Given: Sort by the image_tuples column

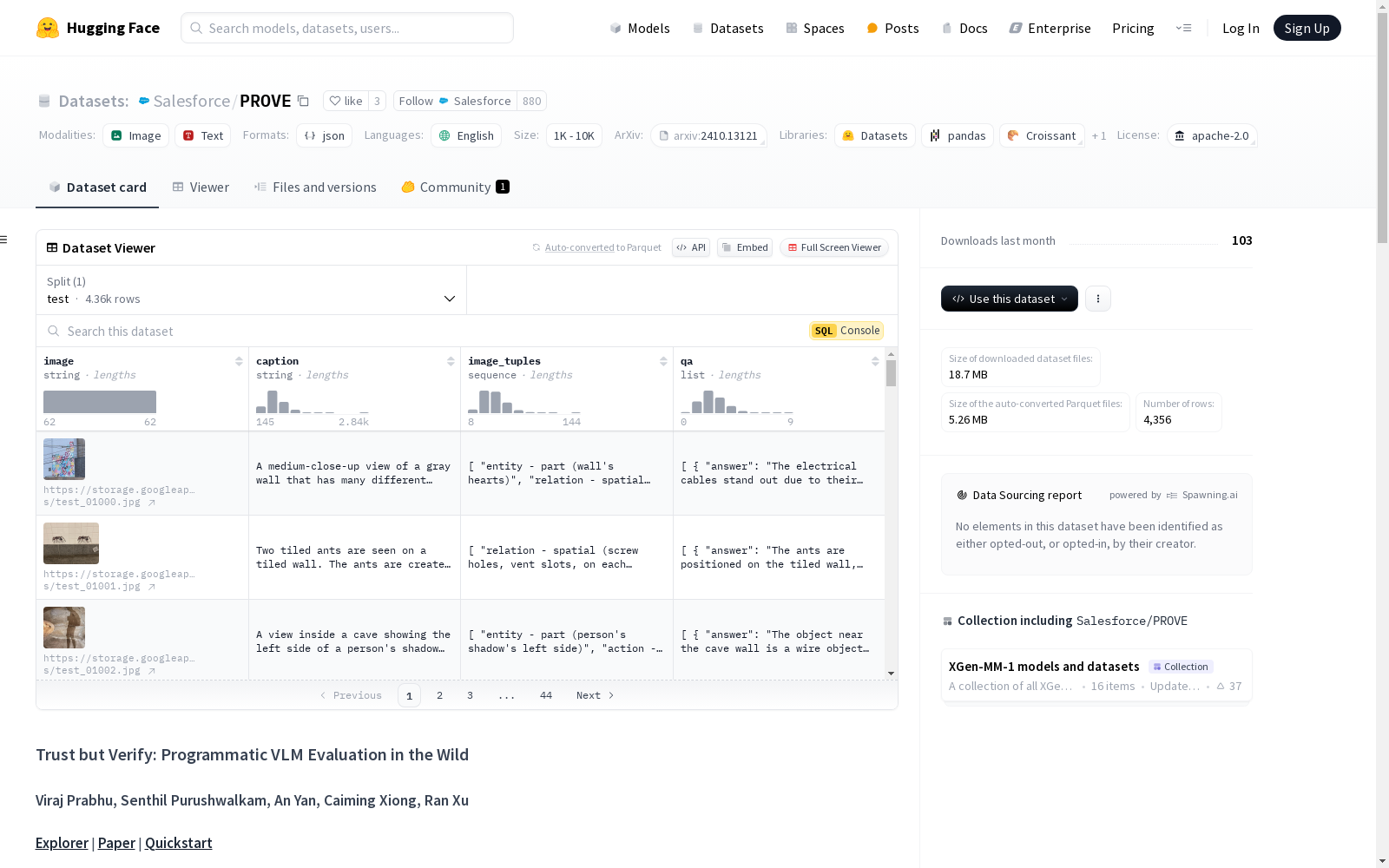Looking at the screenshot, I should click(663, 361).
